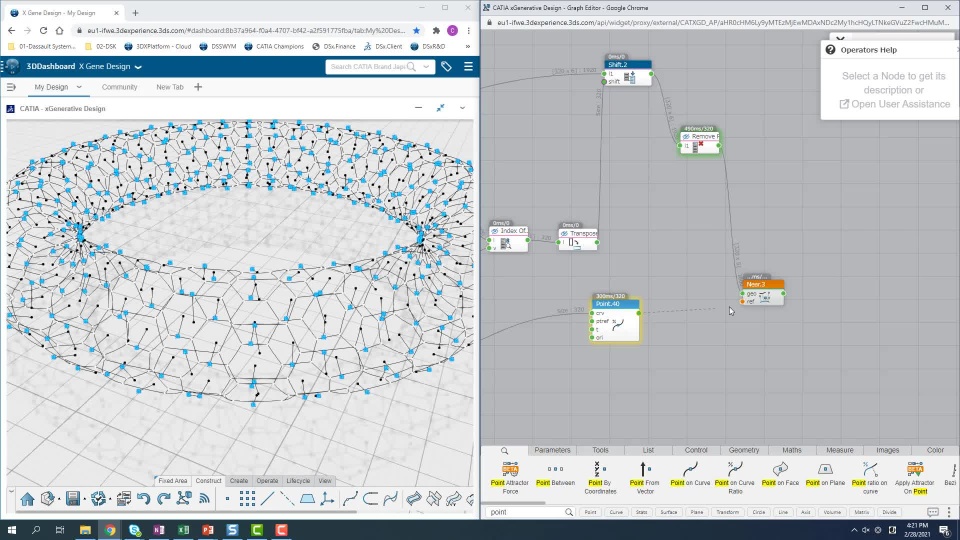This screenshot has width=960, height=540.
Task: Filter operators by Transform tag
Action: tap(727, 512)
